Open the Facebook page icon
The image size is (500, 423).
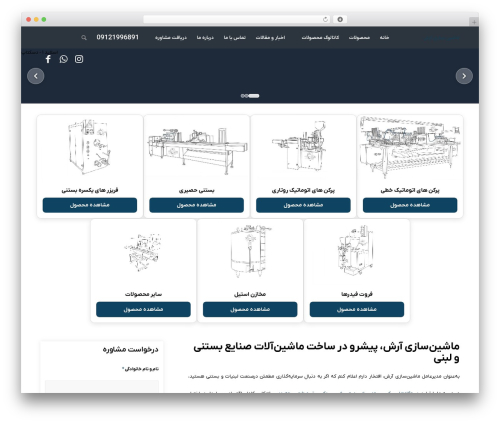pos(48,59)
